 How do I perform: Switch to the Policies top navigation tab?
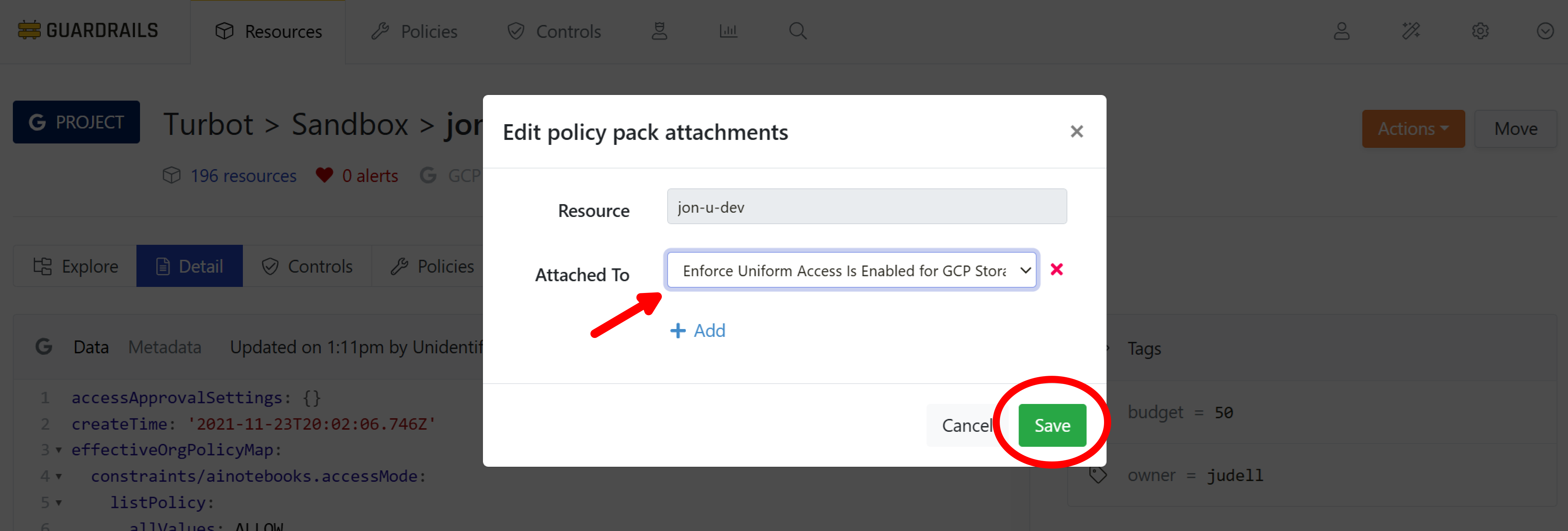(415, 32)
